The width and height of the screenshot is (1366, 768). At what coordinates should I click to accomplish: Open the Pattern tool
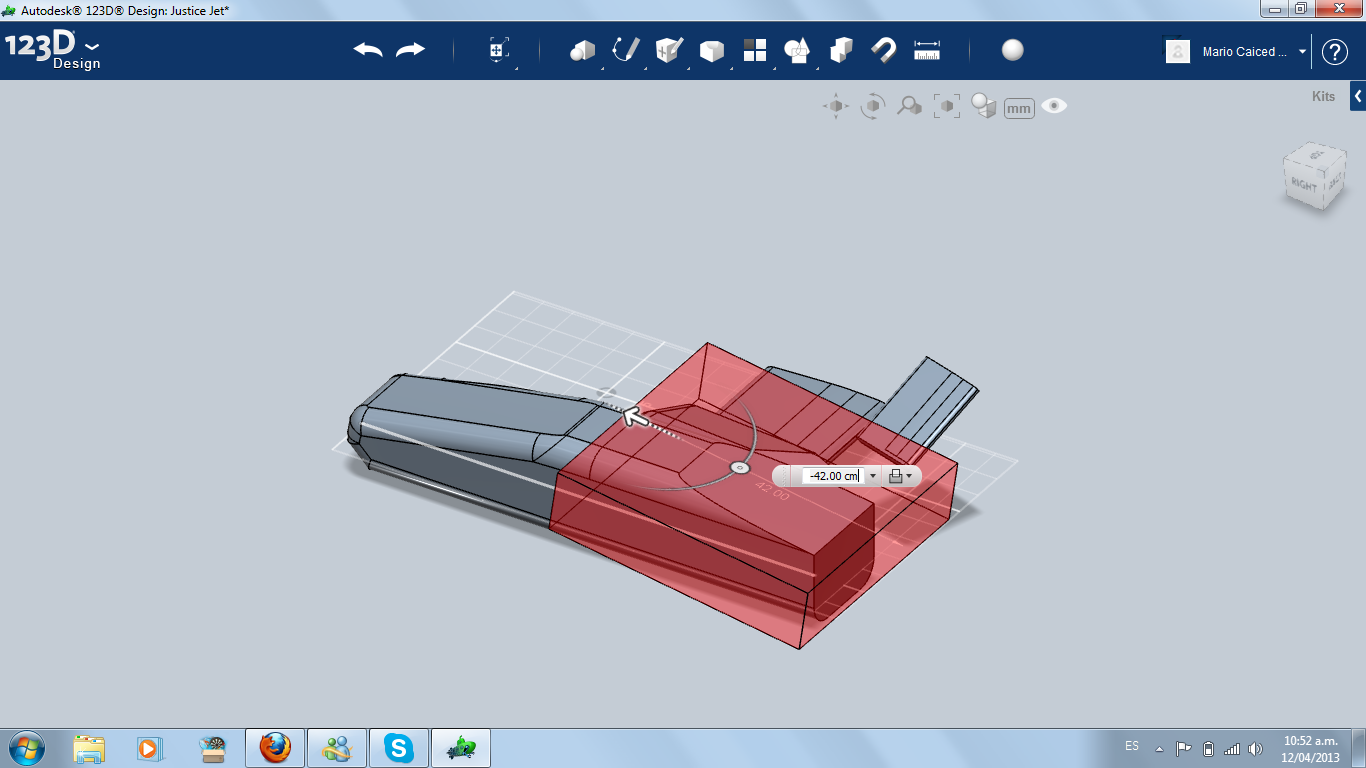tap(755, 50)
